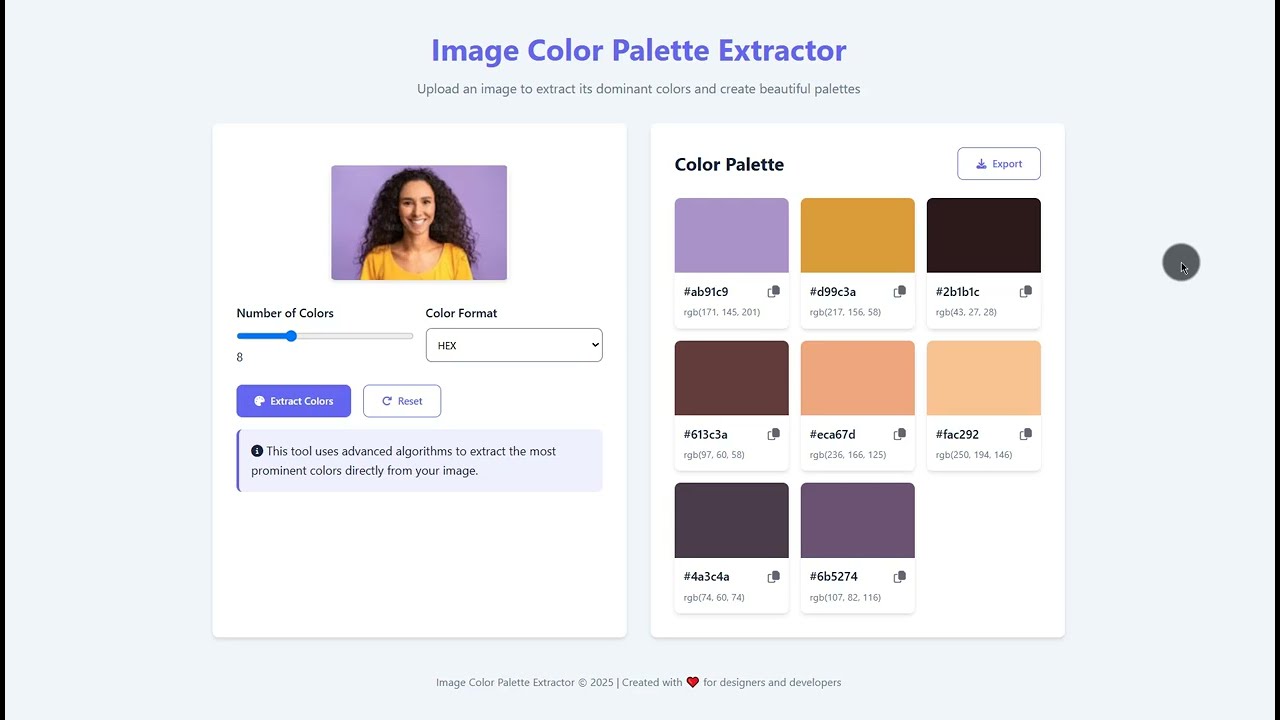Image resolution: width=1280 pixels, height=720 pixels.
Task: Select the dark plum #4a3c4a swatch
Action: click(x=732, y=520)
